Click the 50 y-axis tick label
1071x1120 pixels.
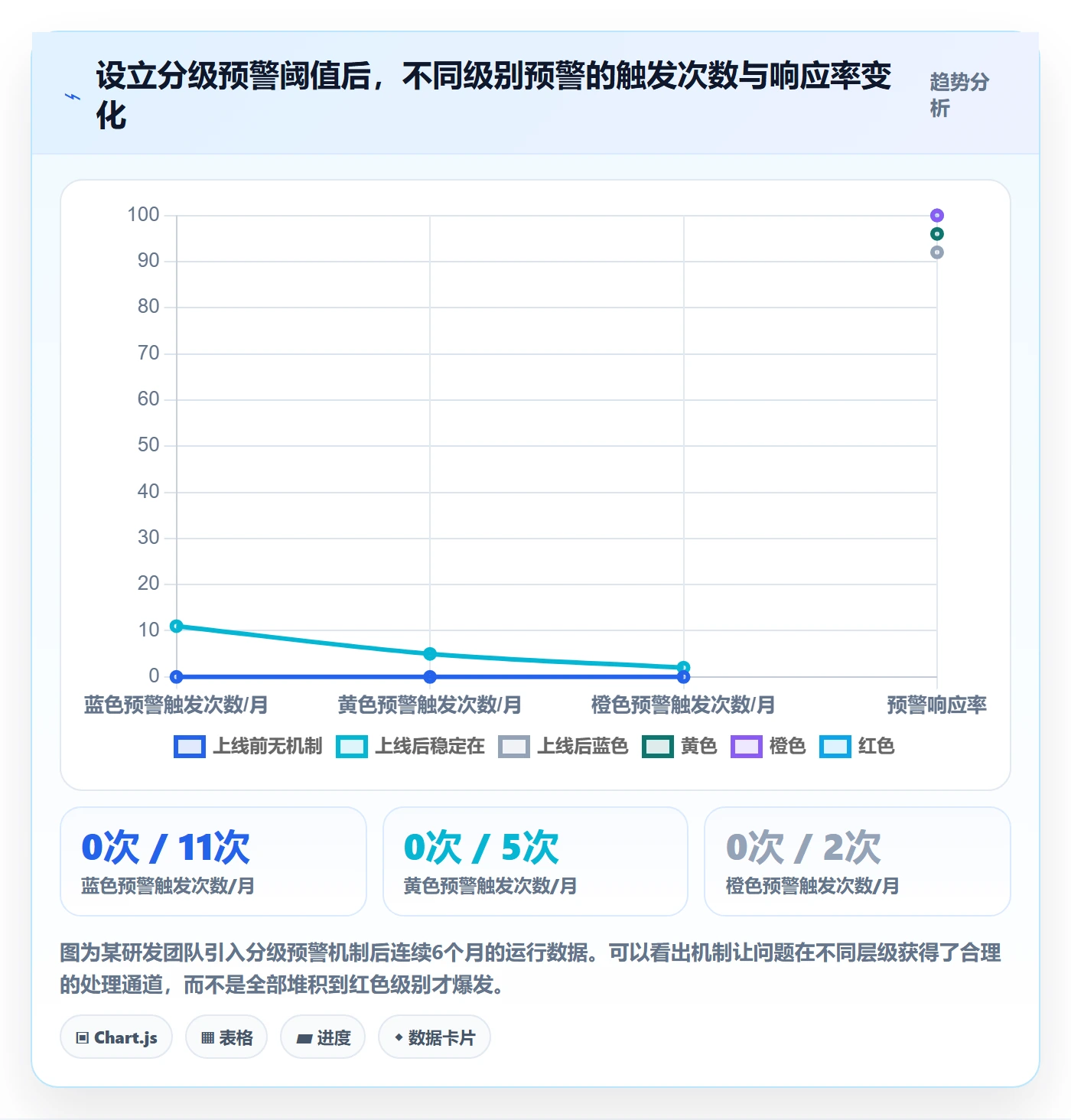[x=148, y=445]
